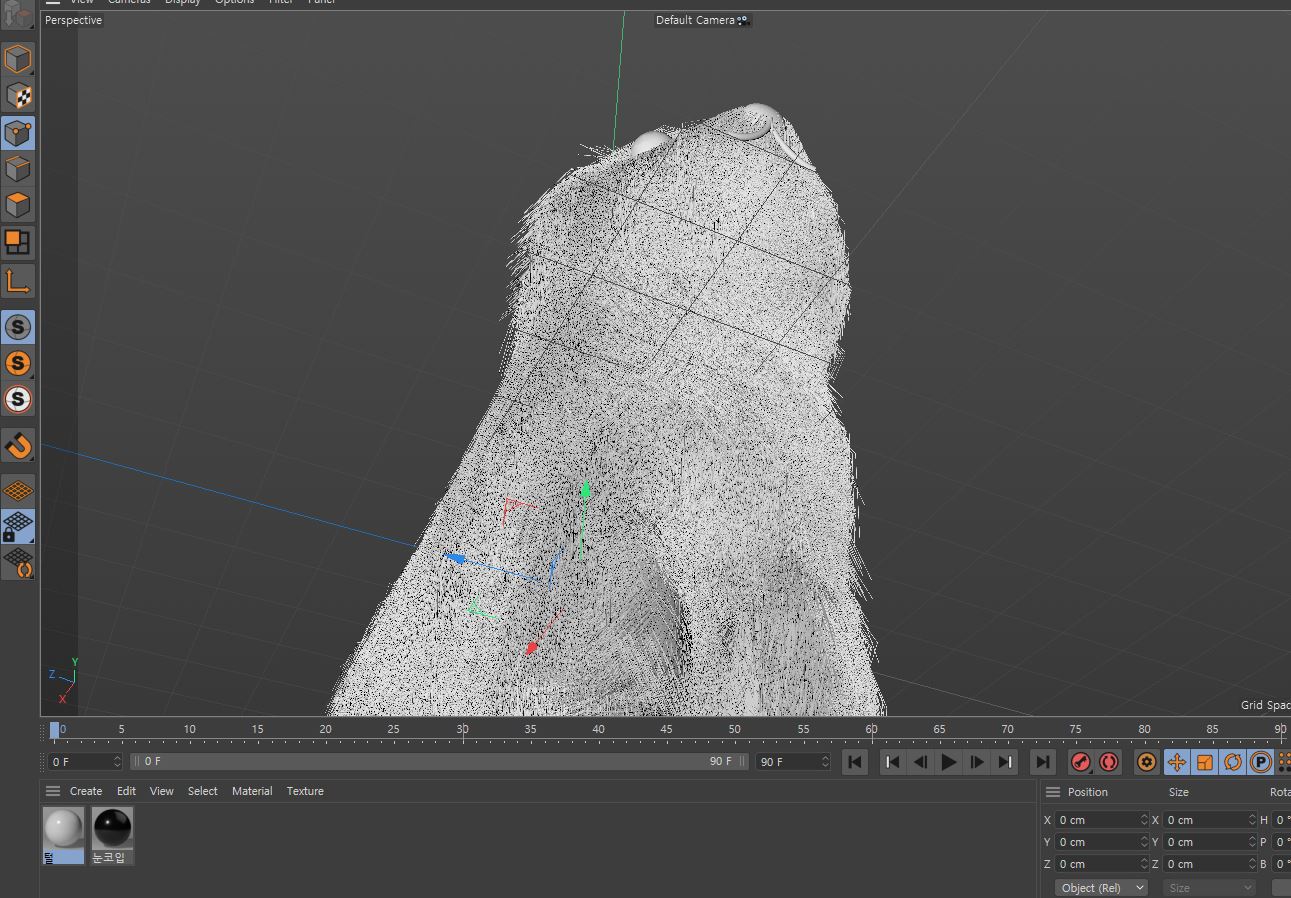Viewport: 1291px width, 898px height.
Task: Play the animation forwards
Action: [x=949, y=762]
